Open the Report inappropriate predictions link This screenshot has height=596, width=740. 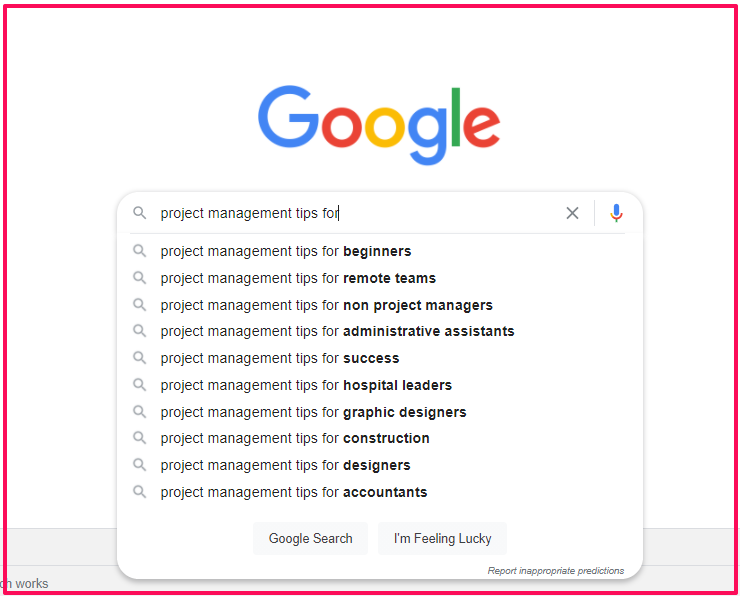(555, 571)
